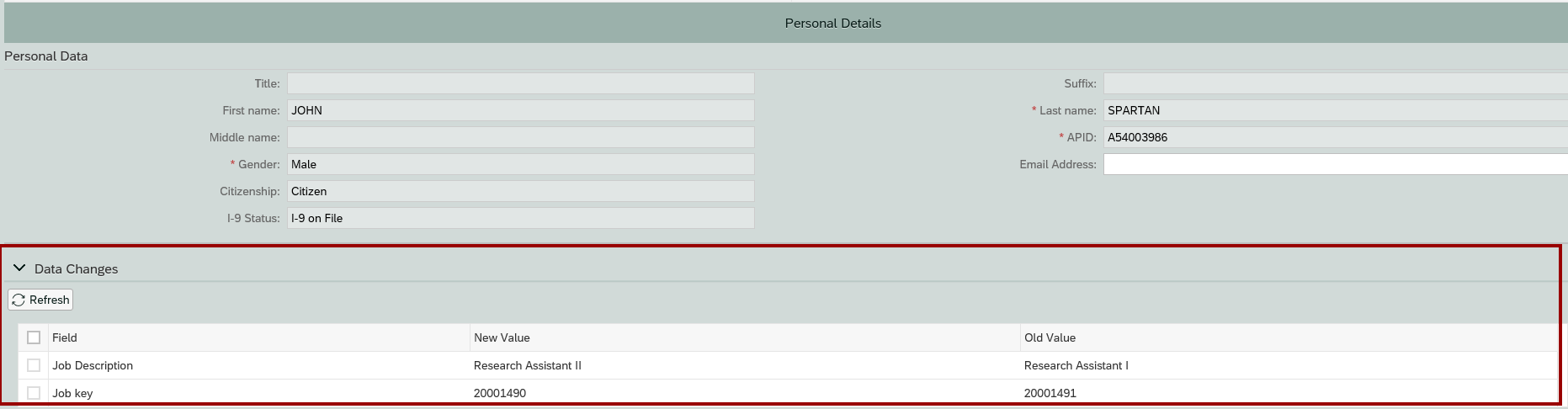
Task: Click the APID field A54003986
Action: [x=1334, y=137]
